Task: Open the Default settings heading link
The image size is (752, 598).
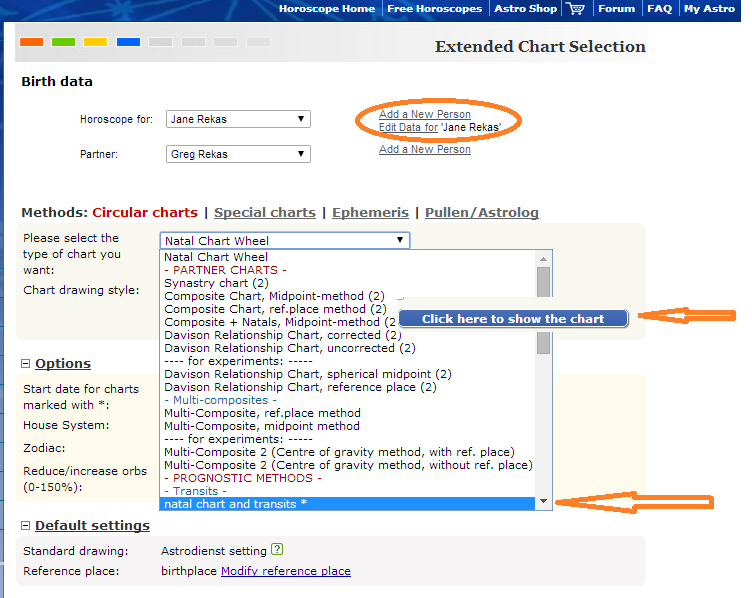Action: click(x=92, y=526)
